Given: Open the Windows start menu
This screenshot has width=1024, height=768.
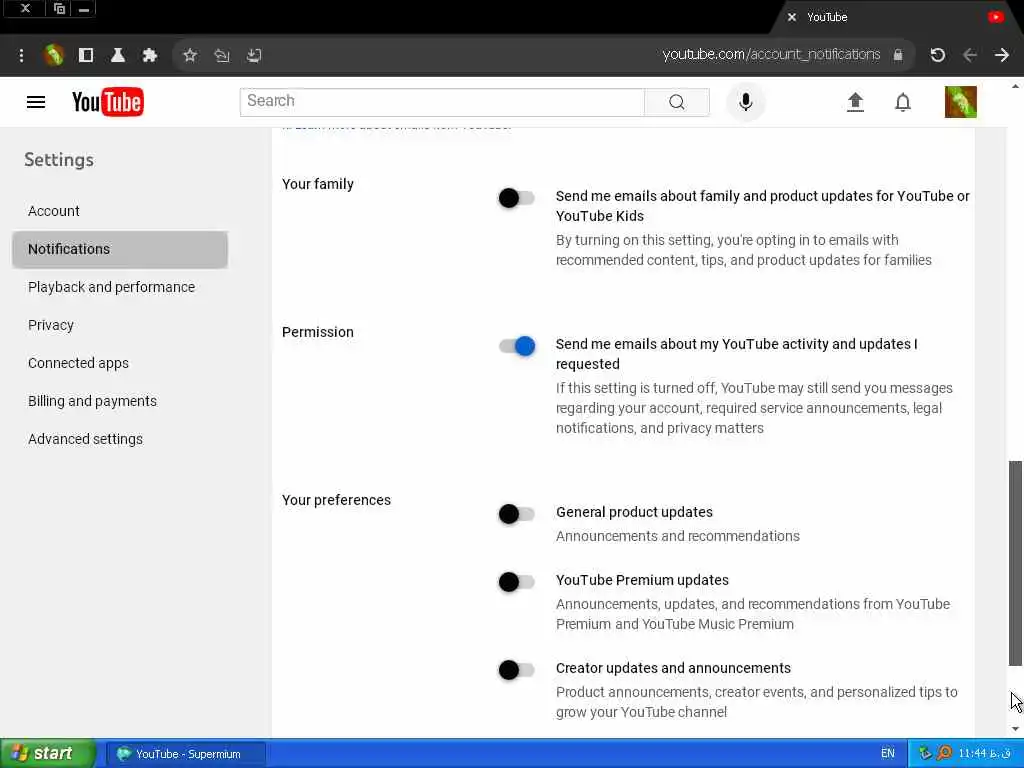Looking at the screenshot, I should pyautogui.click(x=47, y=753).
